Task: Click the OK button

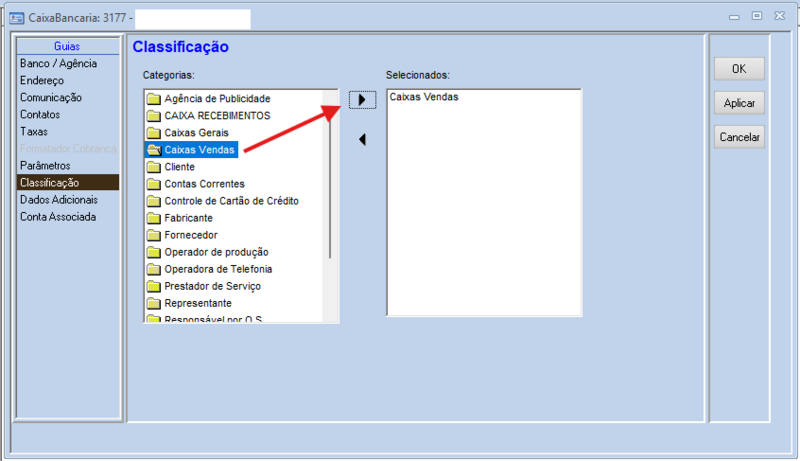Action: pyautogui.click(x=739, y=69)
